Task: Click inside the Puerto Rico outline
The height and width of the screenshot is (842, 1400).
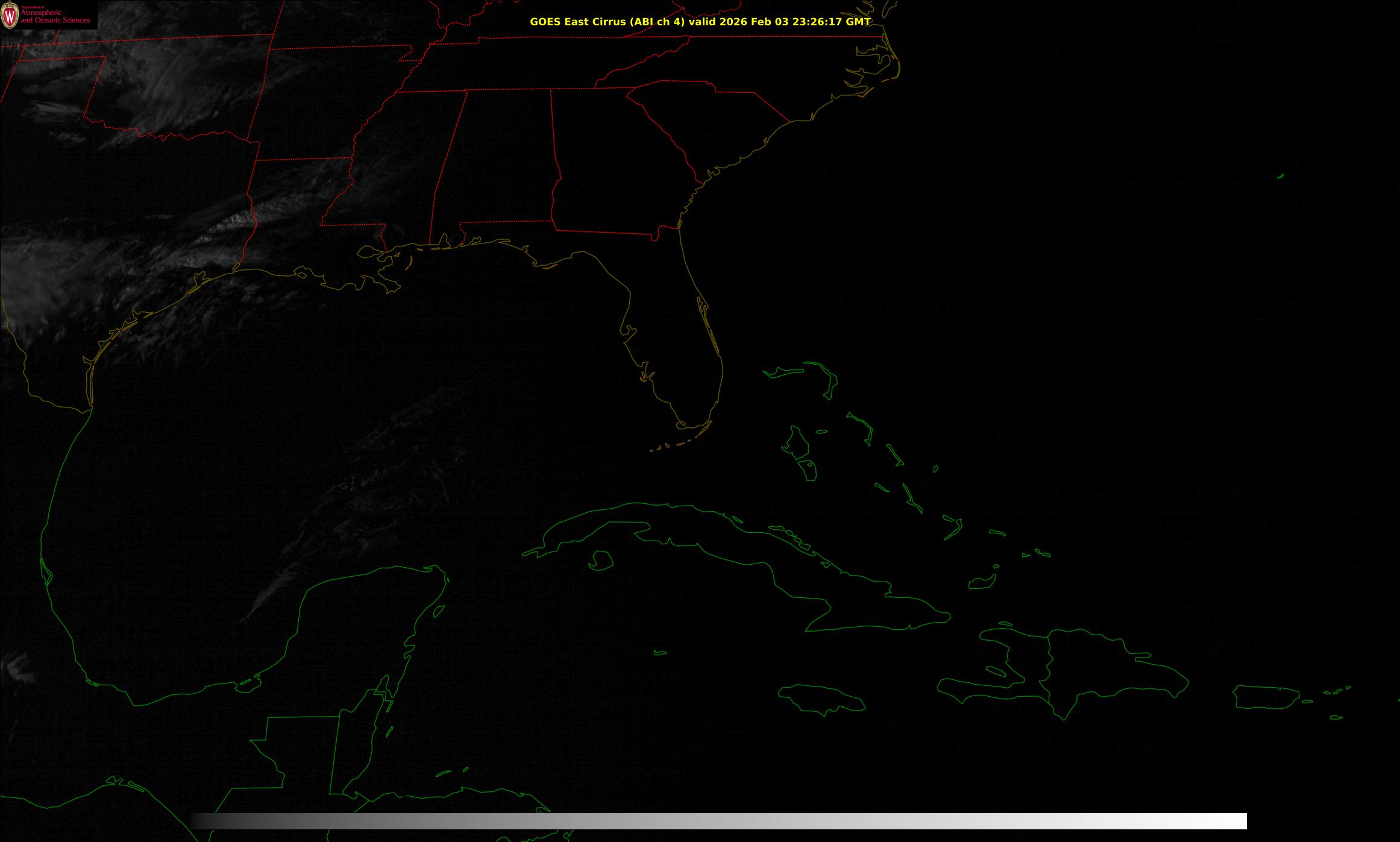Action: pos(1266,697)
